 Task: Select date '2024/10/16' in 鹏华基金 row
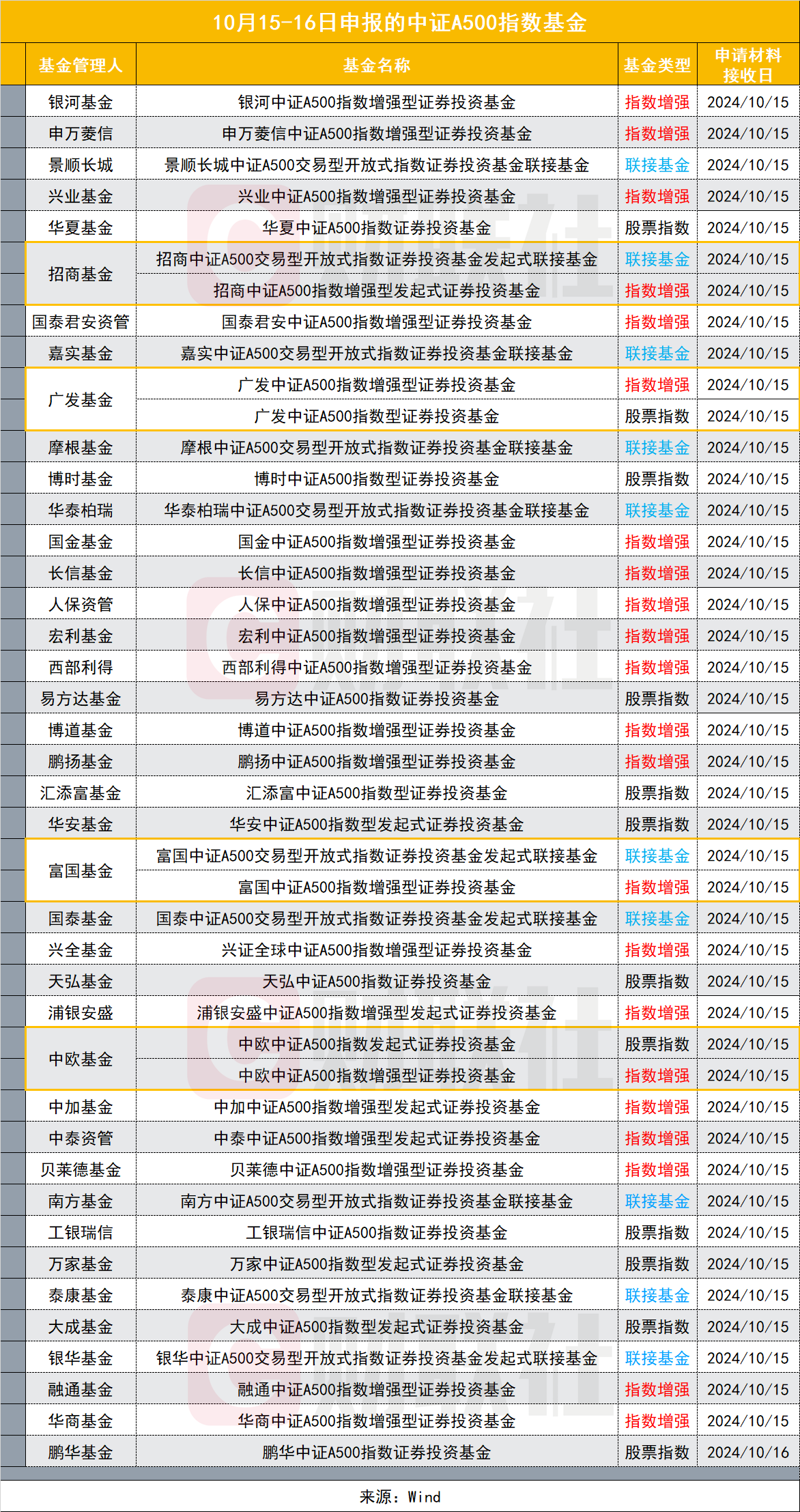[748, 1452]
